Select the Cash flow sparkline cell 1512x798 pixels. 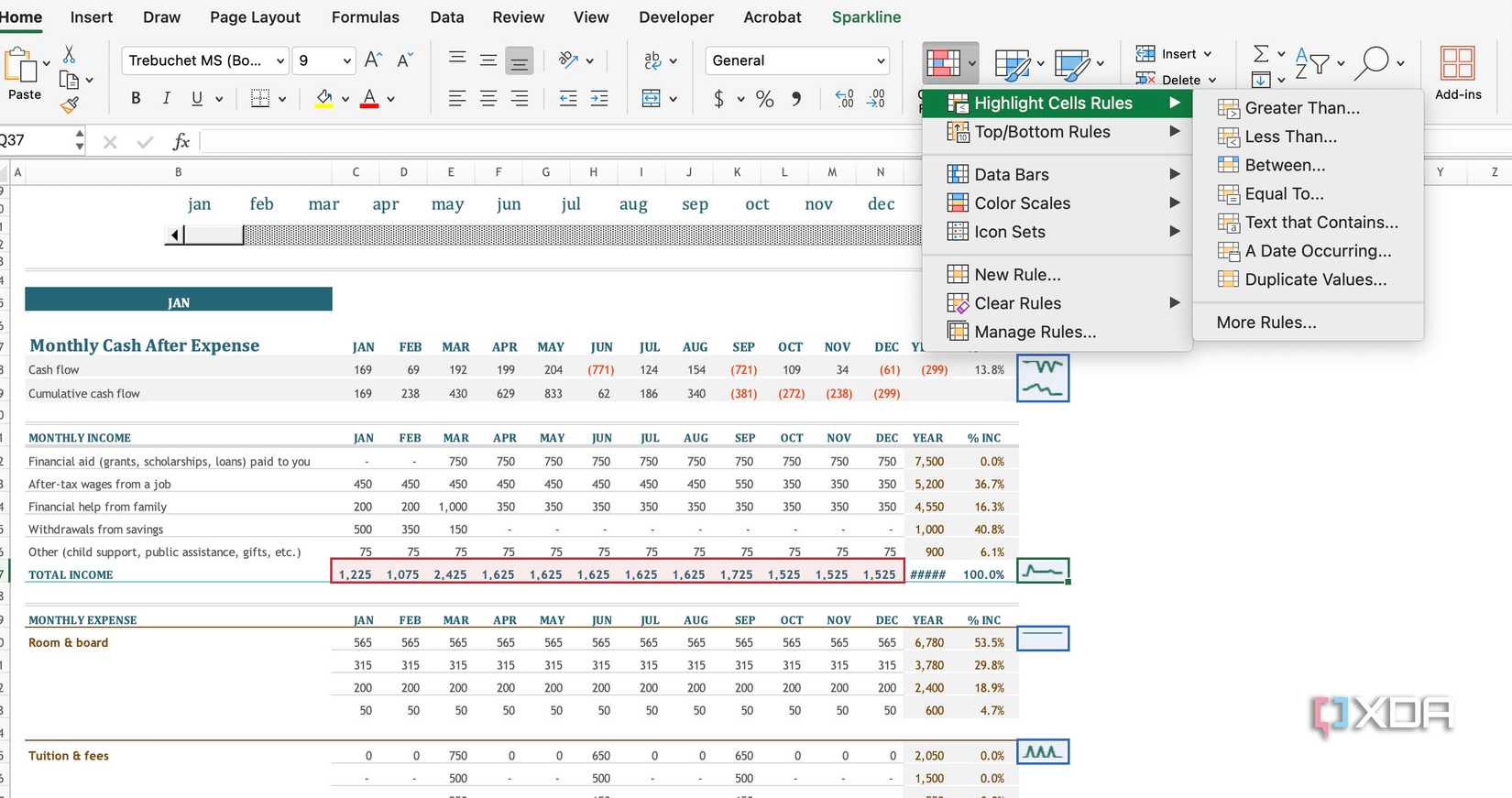1043,368
